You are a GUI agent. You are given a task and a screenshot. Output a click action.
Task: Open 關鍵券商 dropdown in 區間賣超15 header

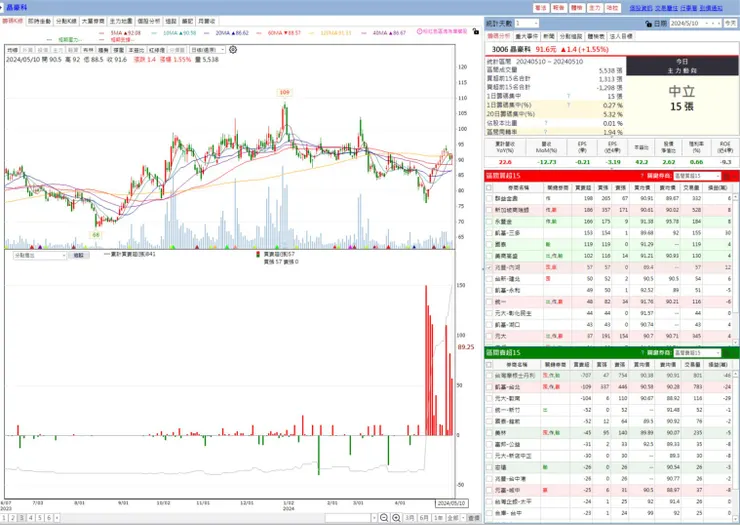click(698, 353)
